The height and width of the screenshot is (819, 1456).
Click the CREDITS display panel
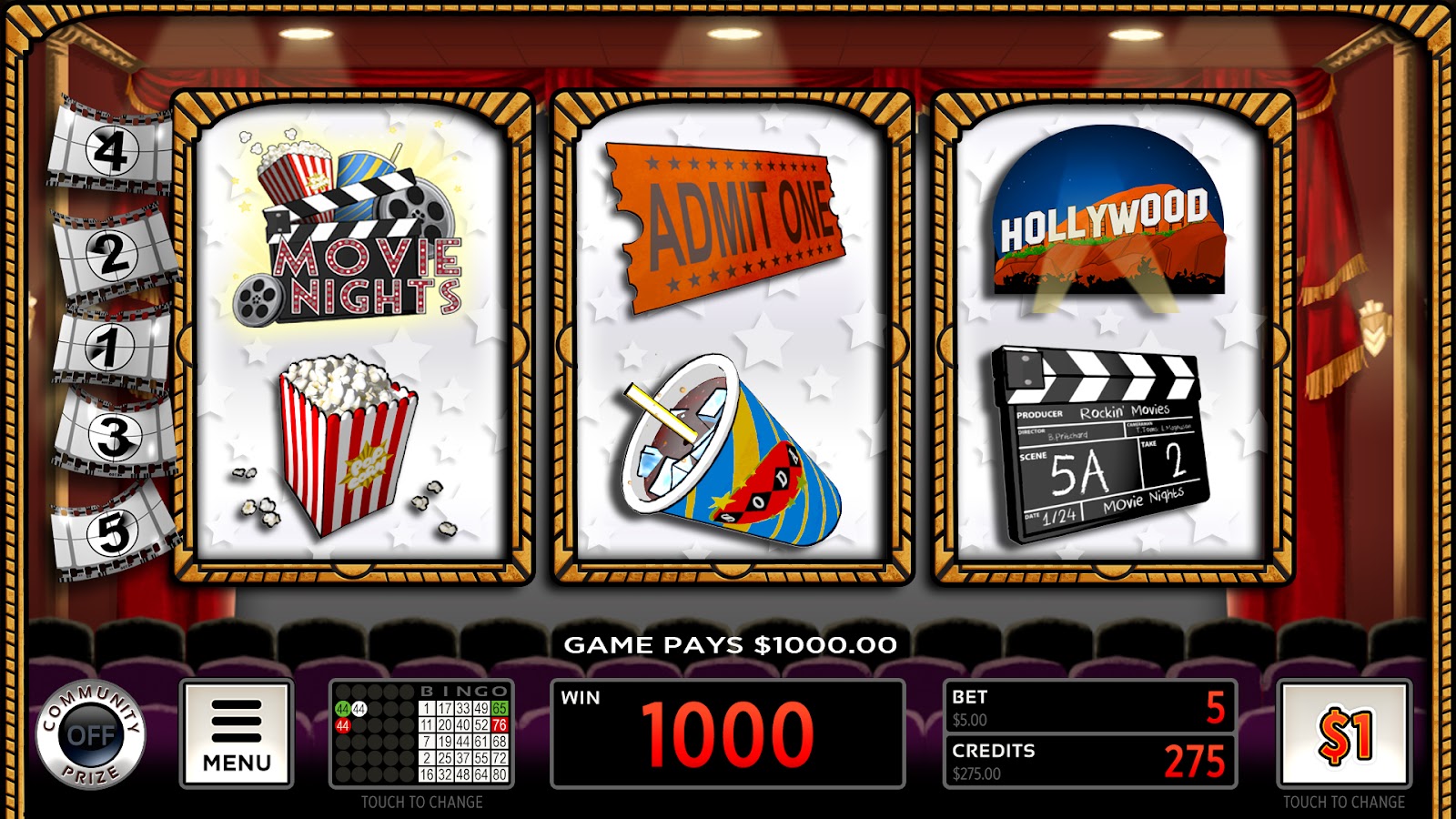(1090, 761)
